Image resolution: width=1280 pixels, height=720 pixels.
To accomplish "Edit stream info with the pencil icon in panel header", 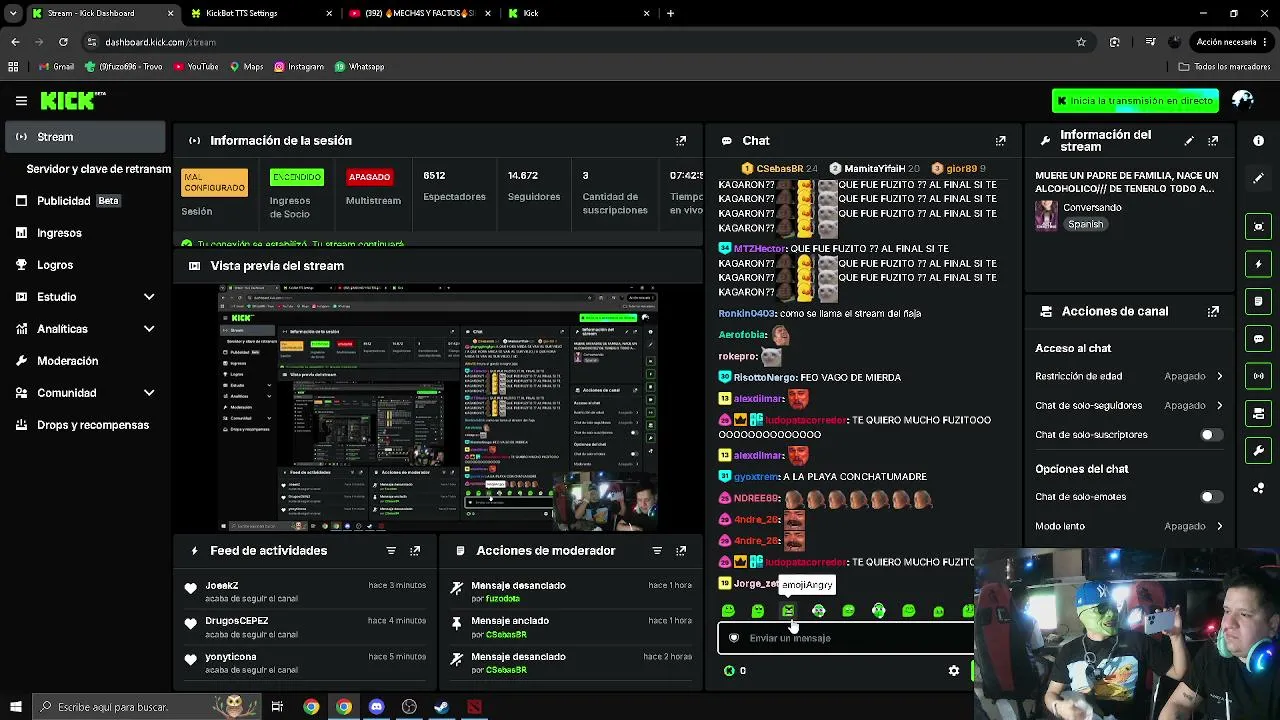I will tap(1189, 141).
